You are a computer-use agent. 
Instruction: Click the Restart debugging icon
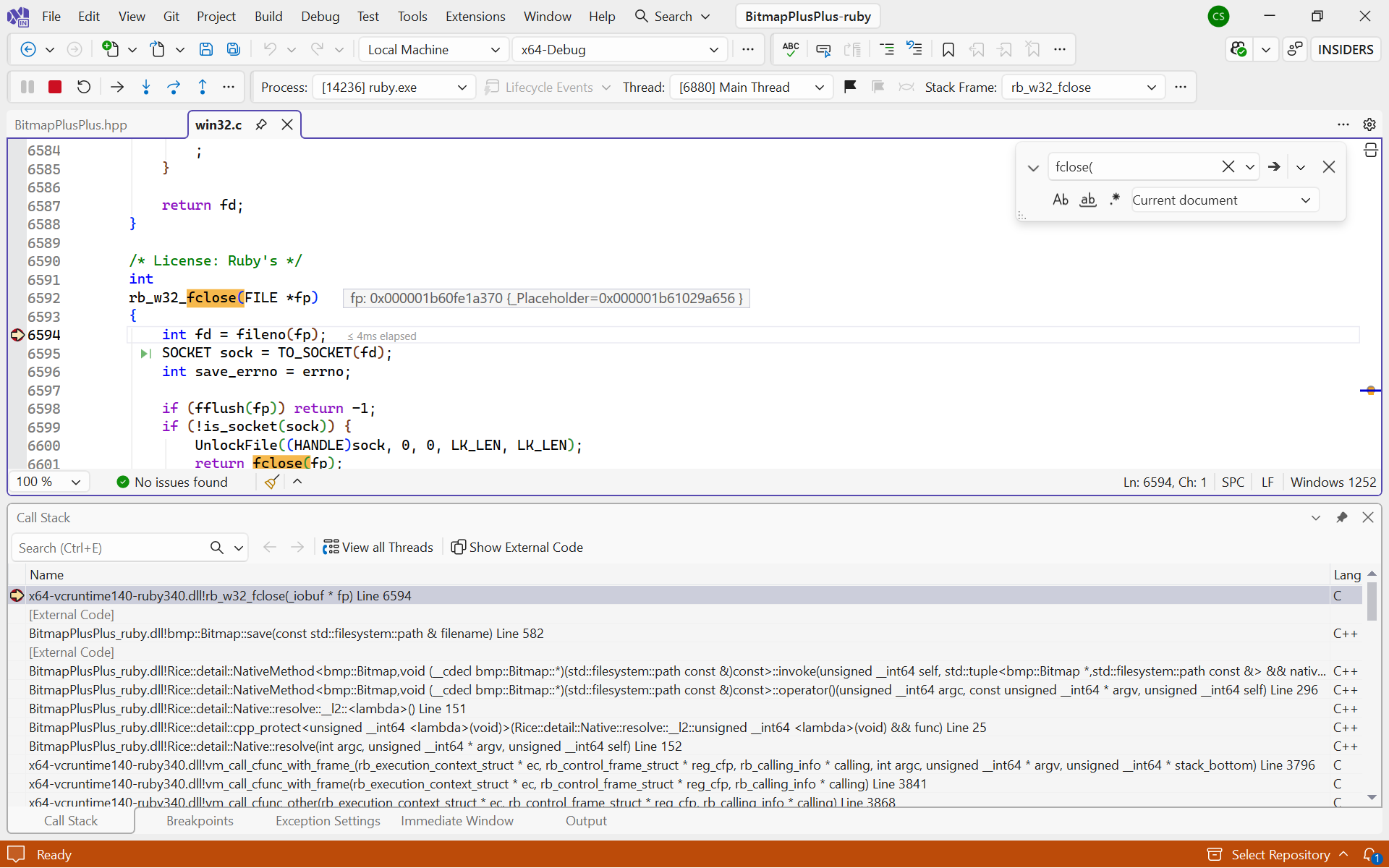[x=84, y=87]
